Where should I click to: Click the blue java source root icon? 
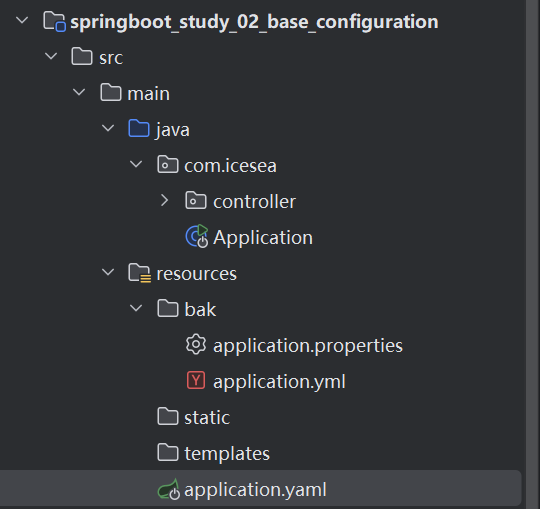pyautogui.click(x=139, y=128)
